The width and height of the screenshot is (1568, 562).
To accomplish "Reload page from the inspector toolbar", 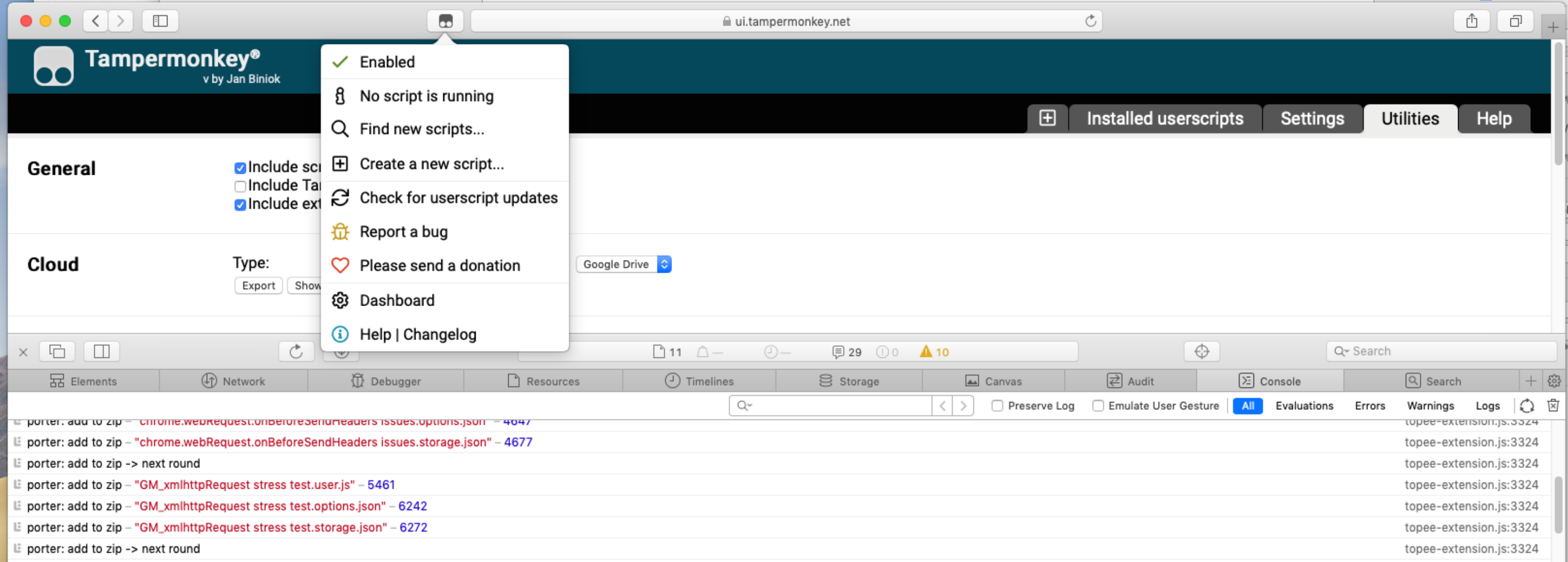I will [296, 351].
